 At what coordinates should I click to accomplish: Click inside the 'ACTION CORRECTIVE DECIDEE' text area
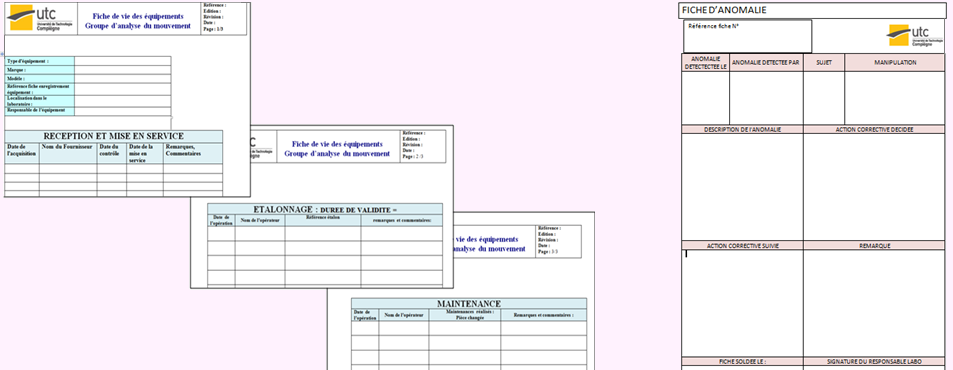coord(874,187)
